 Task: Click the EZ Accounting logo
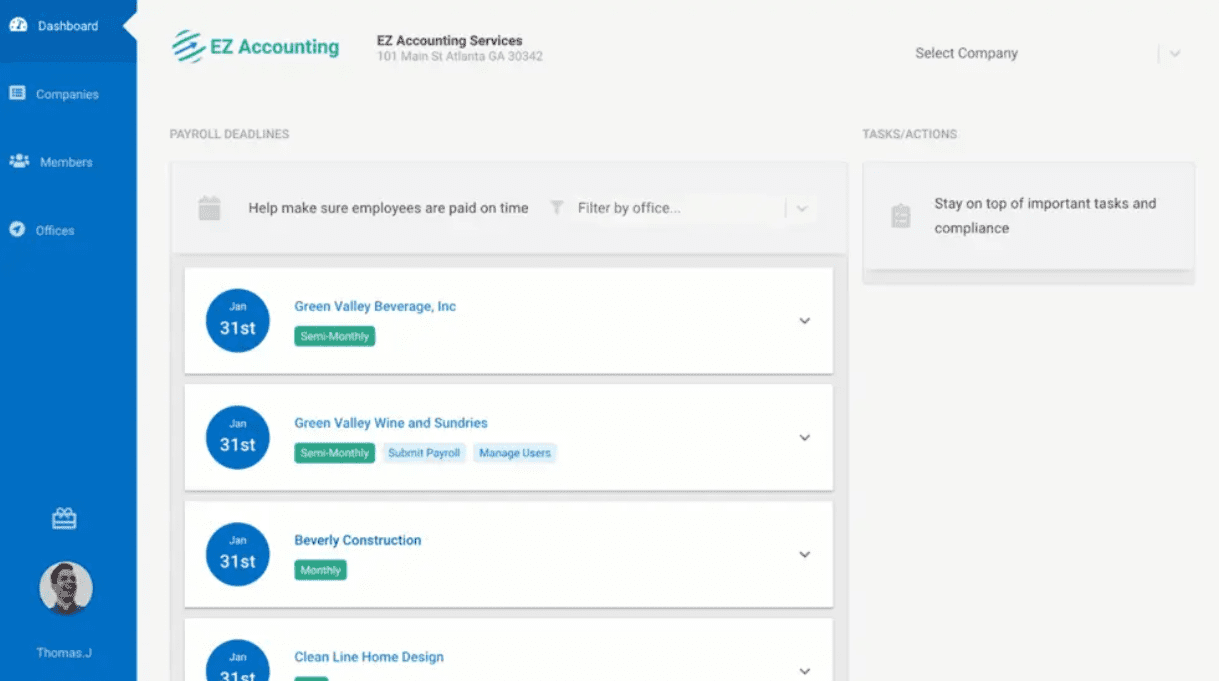pyautogui.click(x=255, y=47)
